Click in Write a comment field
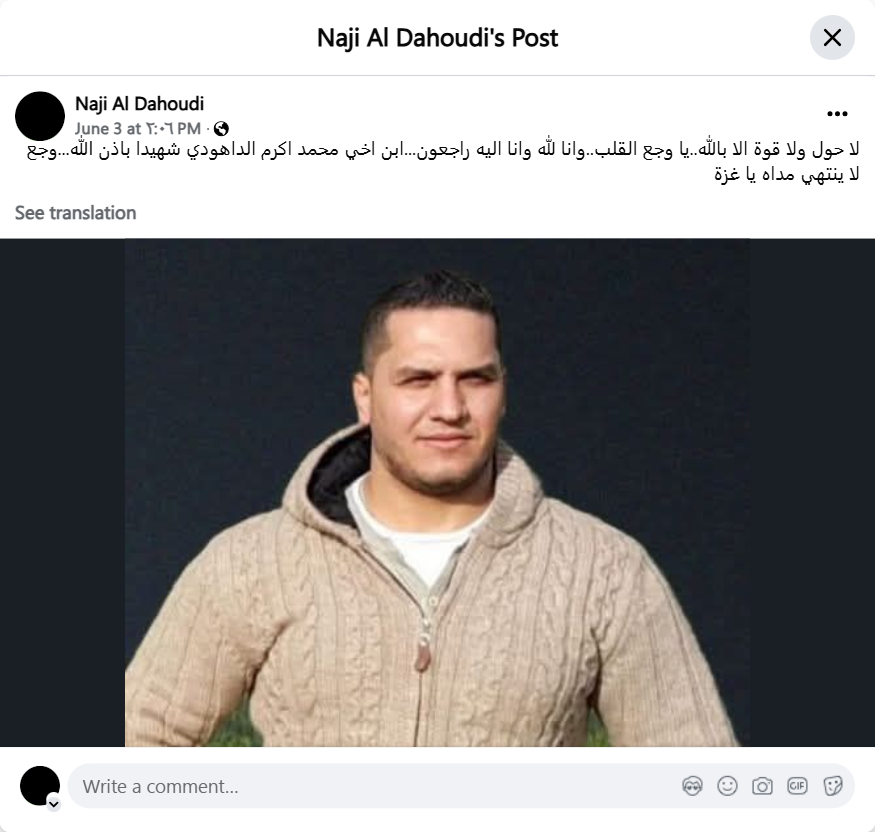Viewport: 875px width, 832px height. click(379, 786)
